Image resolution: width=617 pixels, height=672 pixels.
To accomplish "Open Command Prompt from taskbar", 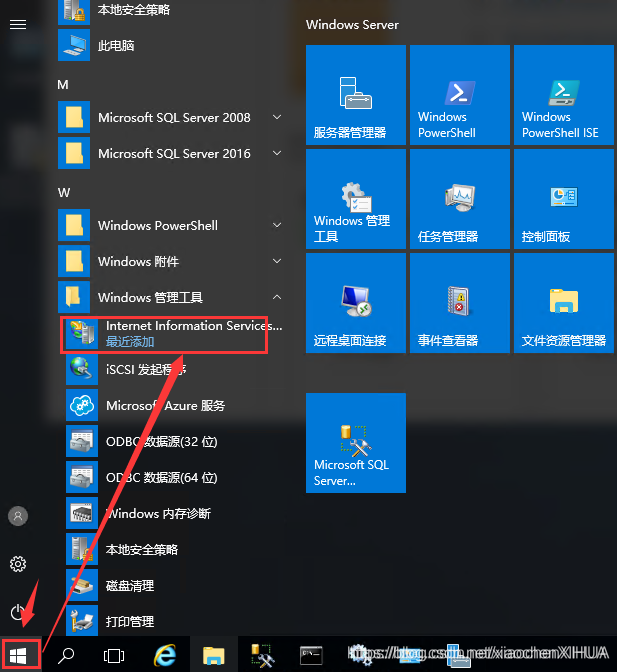I will click(x=311, y=655).
